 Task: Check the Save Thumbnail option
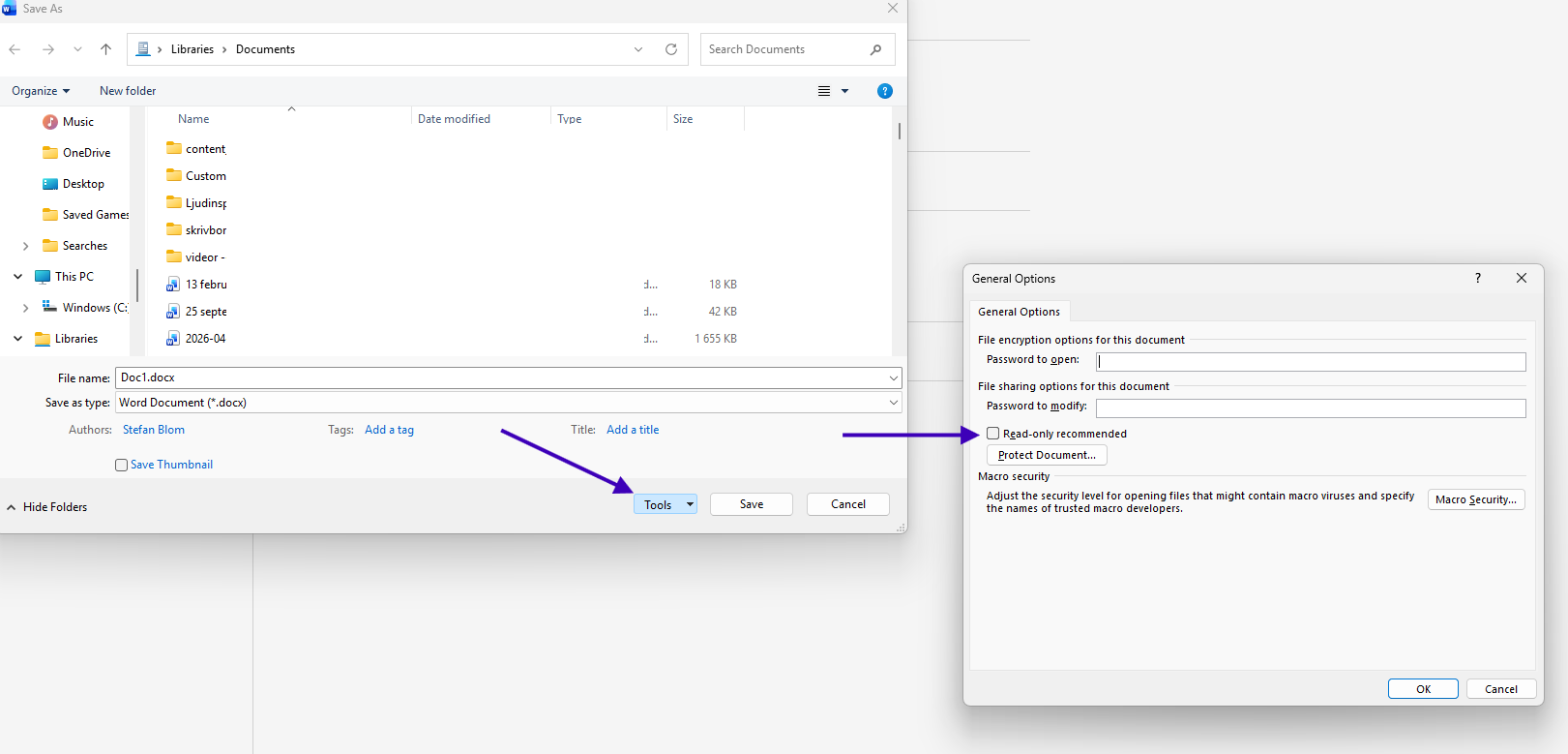pos(121,465)
